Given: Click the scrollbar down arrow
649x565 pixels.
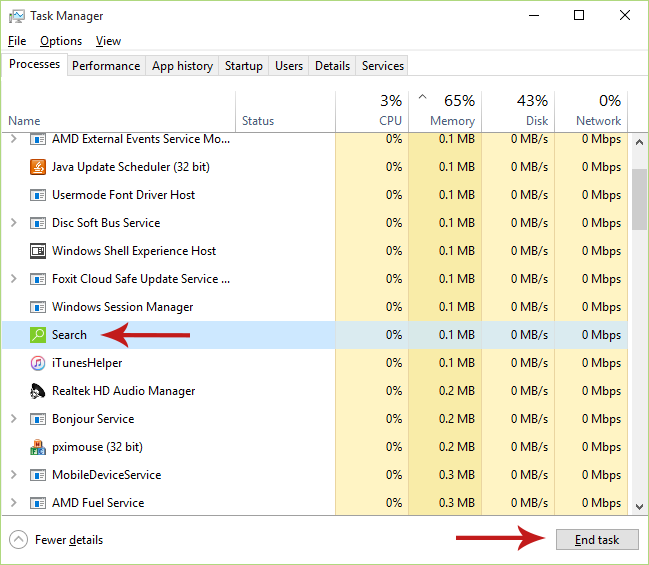Looking at the screenshot, I should point(639,507).
